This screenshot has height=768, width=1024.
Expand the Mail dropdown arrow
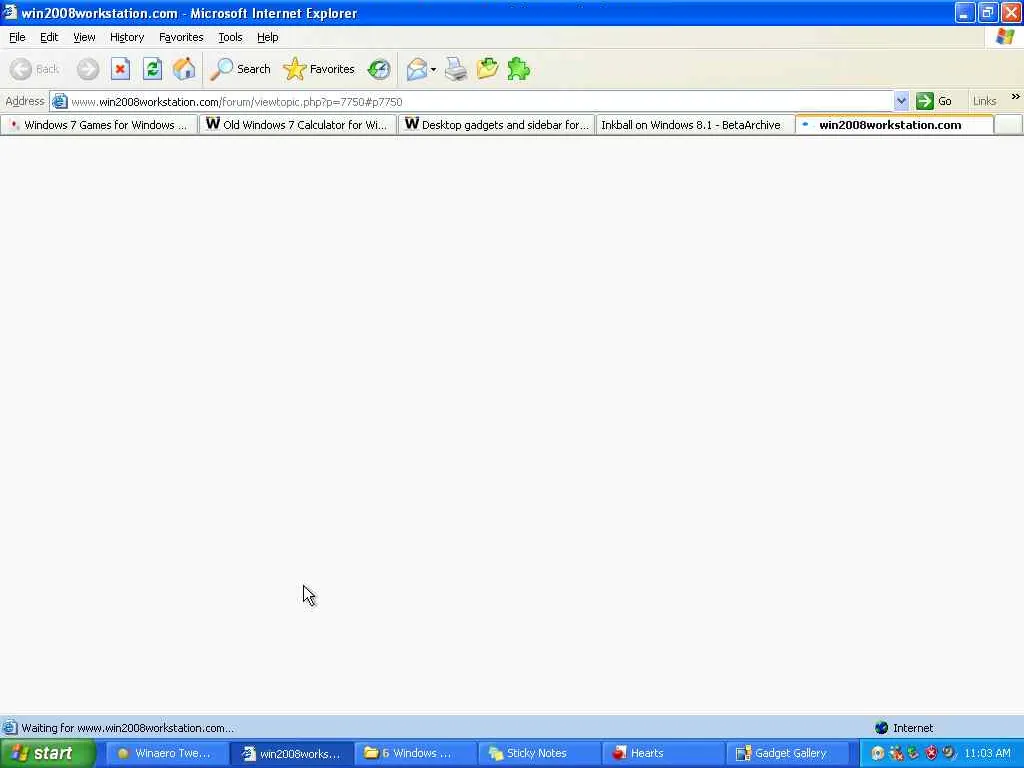(x=434, y=69)
